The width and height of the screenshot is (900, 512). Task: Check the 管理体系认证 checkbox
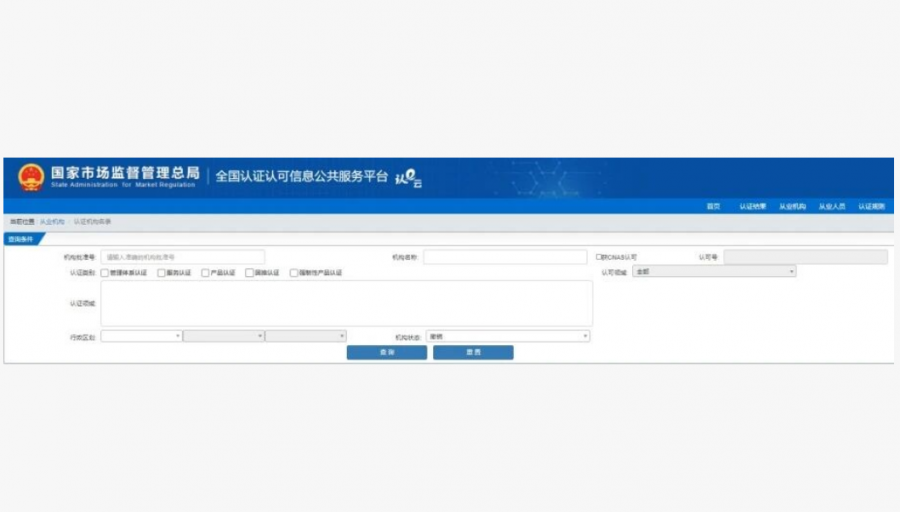coord(105,272)
